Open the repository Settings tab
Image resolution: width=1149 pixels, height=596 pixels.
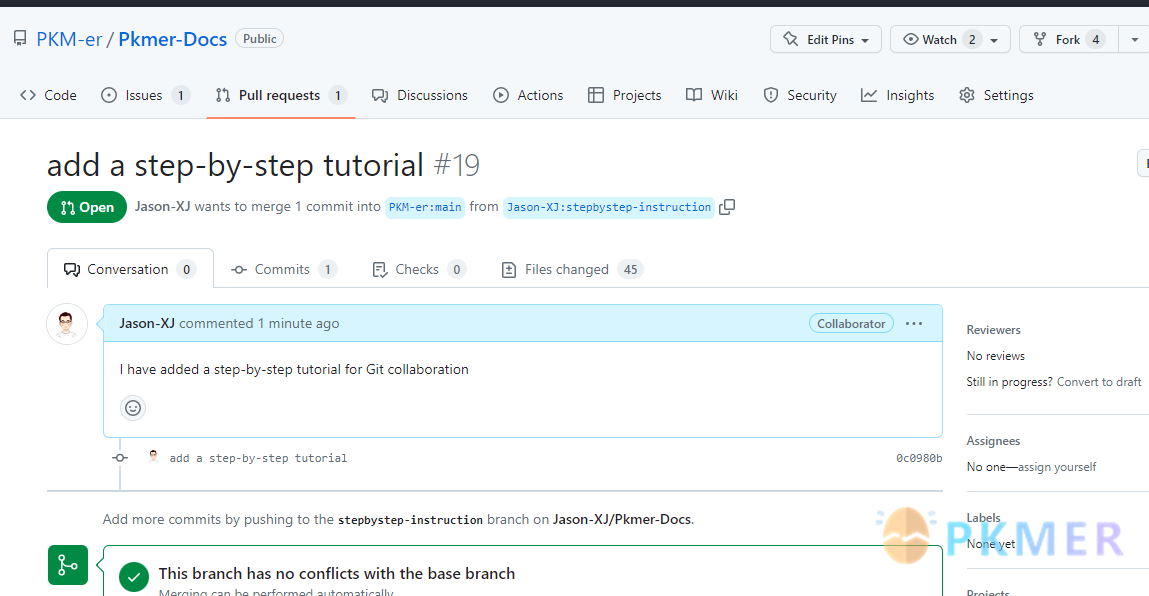click(x=997, y=95)
